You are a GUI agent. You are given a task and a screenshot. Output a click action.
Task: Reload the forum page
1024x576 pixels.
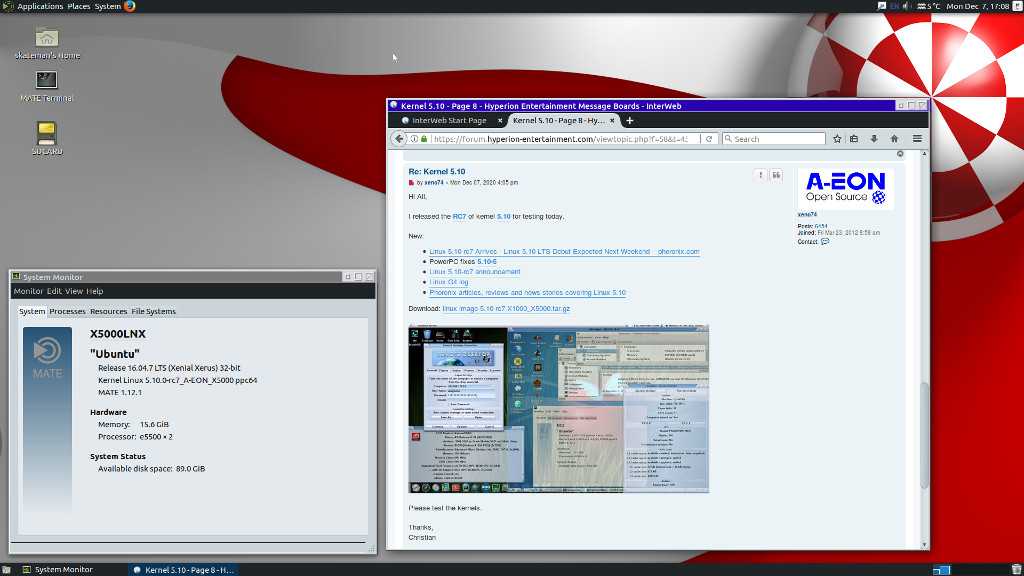click(709, 139)
